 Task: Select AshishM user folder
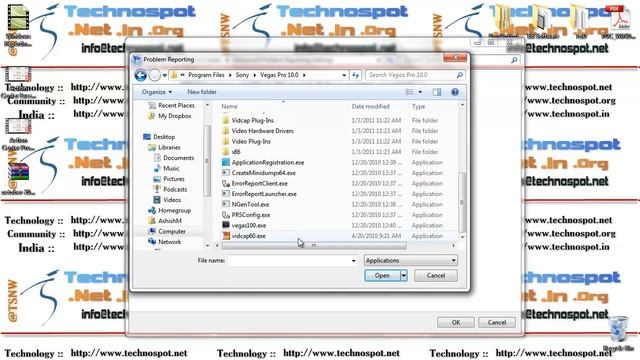(x=165, y=221)
